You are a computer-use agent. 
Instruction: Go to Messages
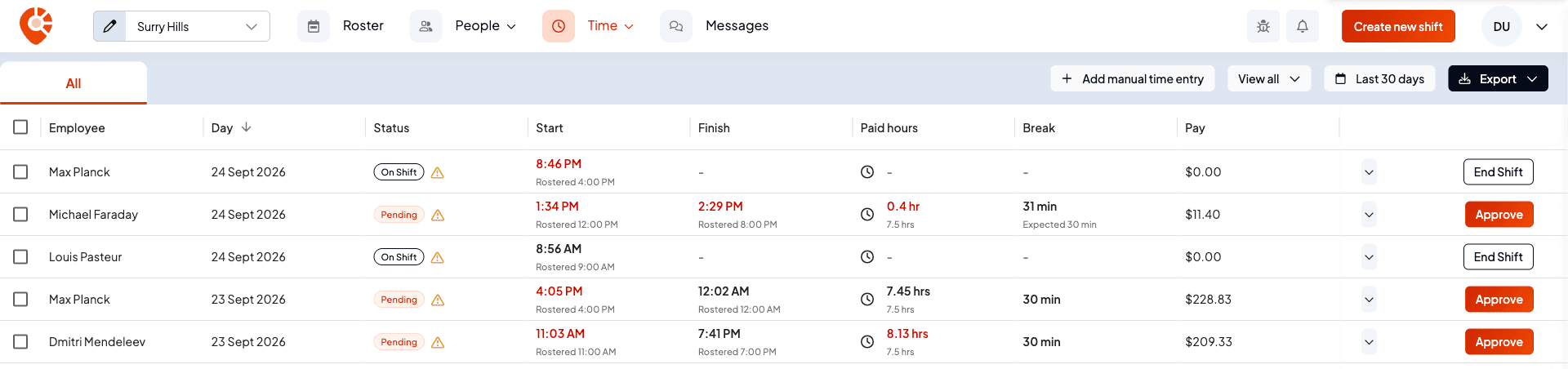click(x=737, y=26)
